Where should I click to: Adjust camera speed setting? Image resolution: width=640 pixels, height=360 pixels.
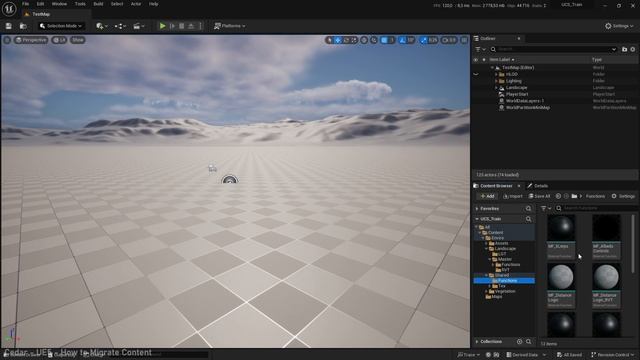pyautogui.click(x=449, y=40)
